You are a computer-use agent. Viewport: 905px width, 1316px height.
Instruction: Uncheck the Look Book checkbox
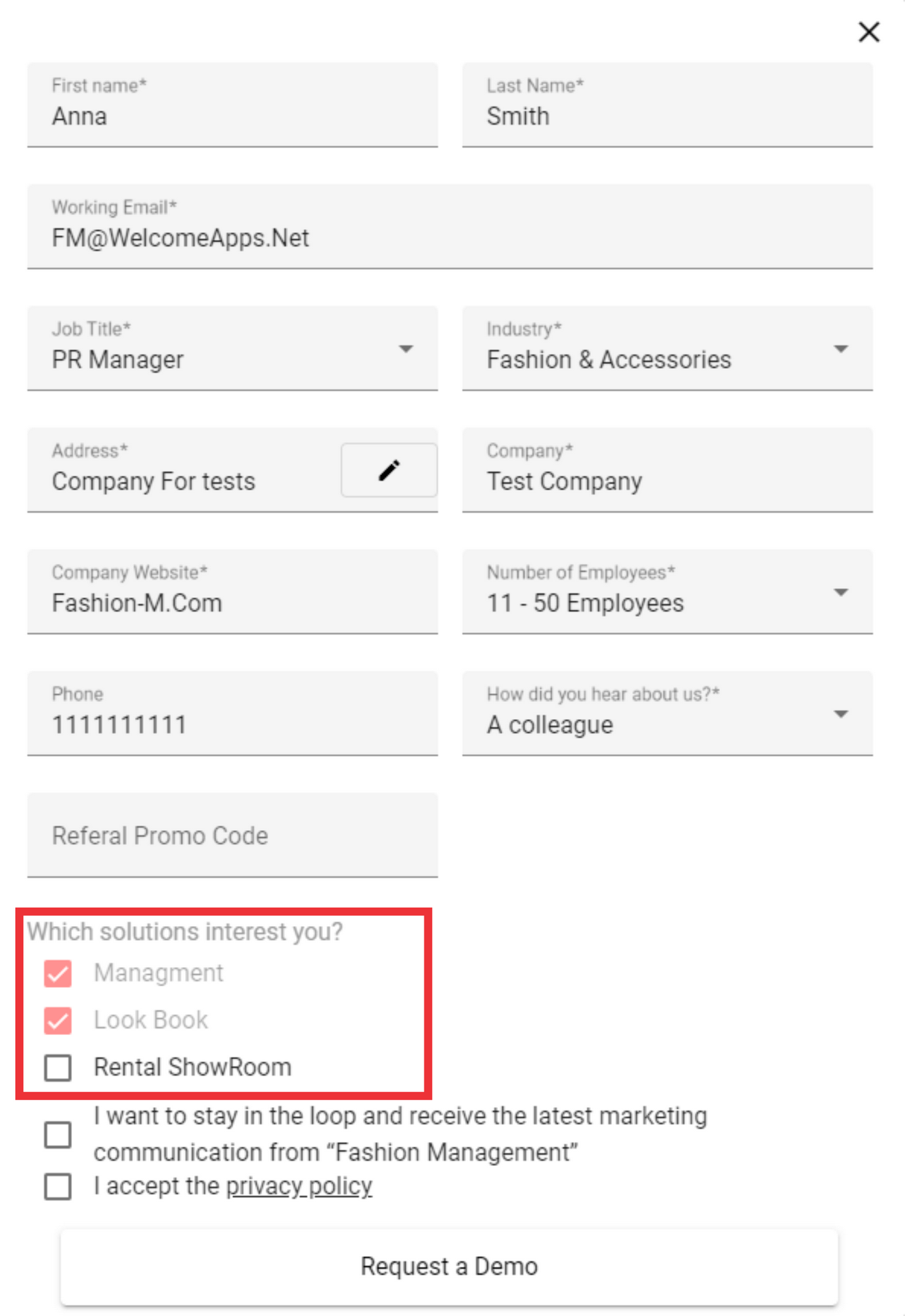(x=58, y=1021)
